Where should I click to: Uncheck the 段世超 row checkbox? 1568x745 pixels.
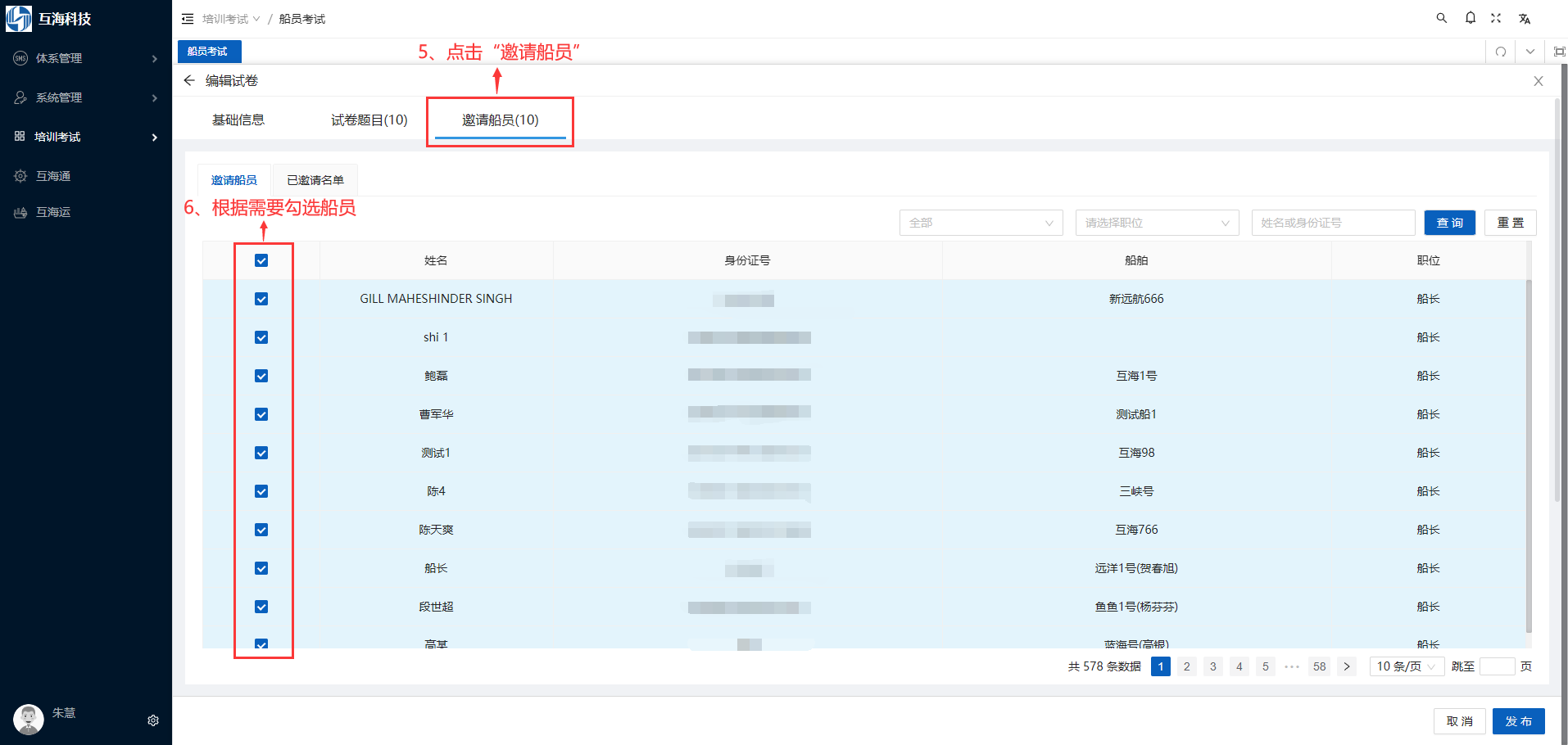pyautogui.click(x=261, y=607)
